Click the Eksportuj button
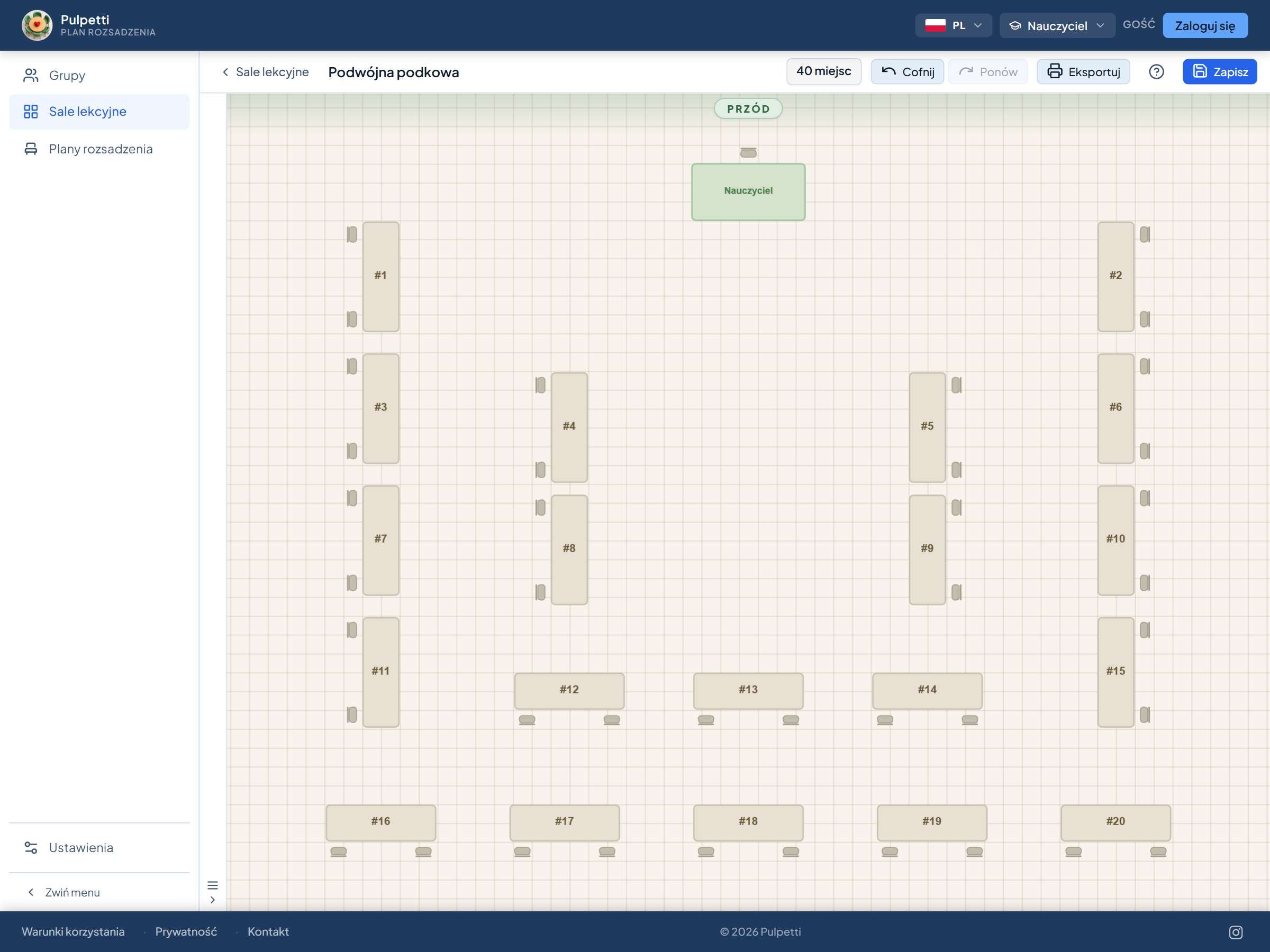Viewport: 1270px width, 952px height. (1083, 72)
